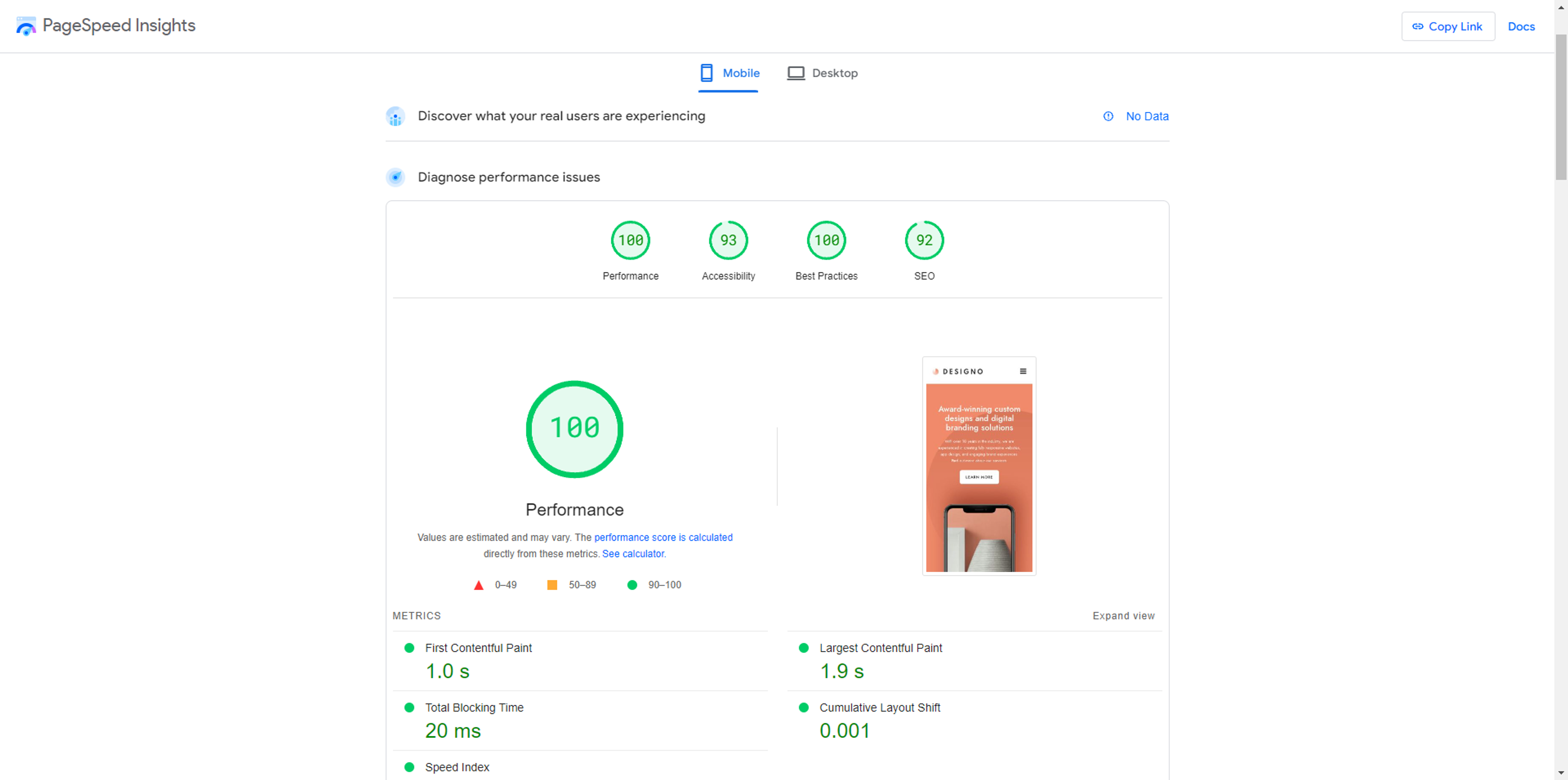The image size is (1568, 780).
Task: Click the real users experience icon
Action: click(395, 116)
